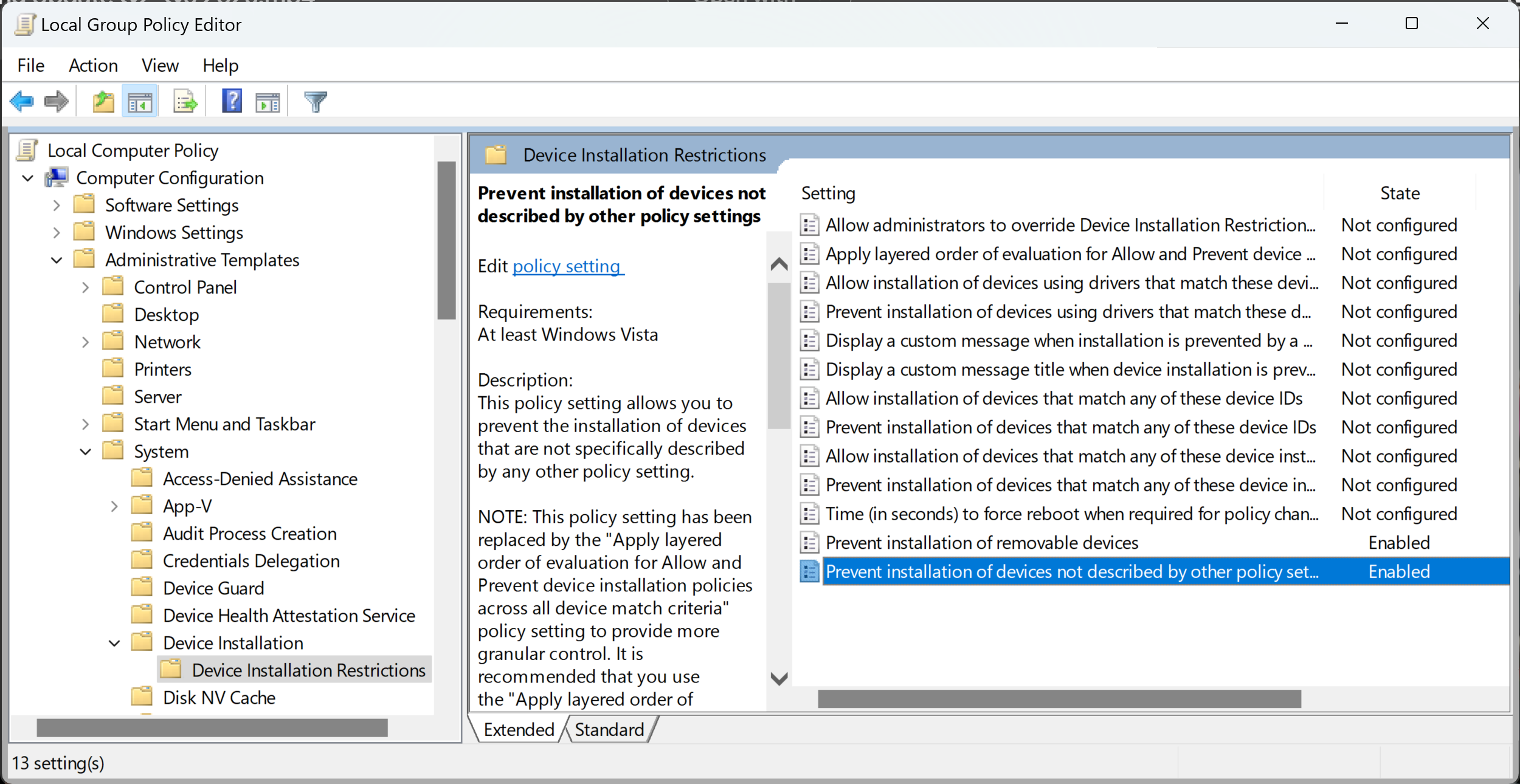Viewport: 1520px width, 784px height.
Task: Open the File menu
Action: (x=31, y=65)
